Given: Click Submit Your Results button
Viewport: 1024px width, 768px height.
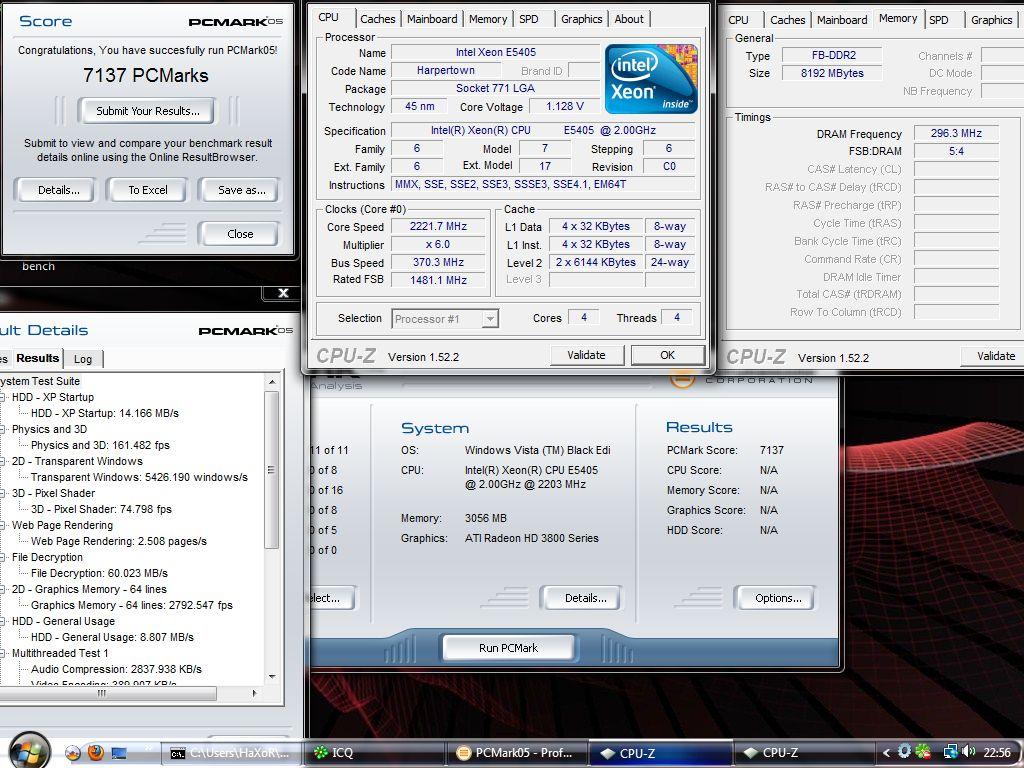Looking at the screenshot, I should point(148,111).
